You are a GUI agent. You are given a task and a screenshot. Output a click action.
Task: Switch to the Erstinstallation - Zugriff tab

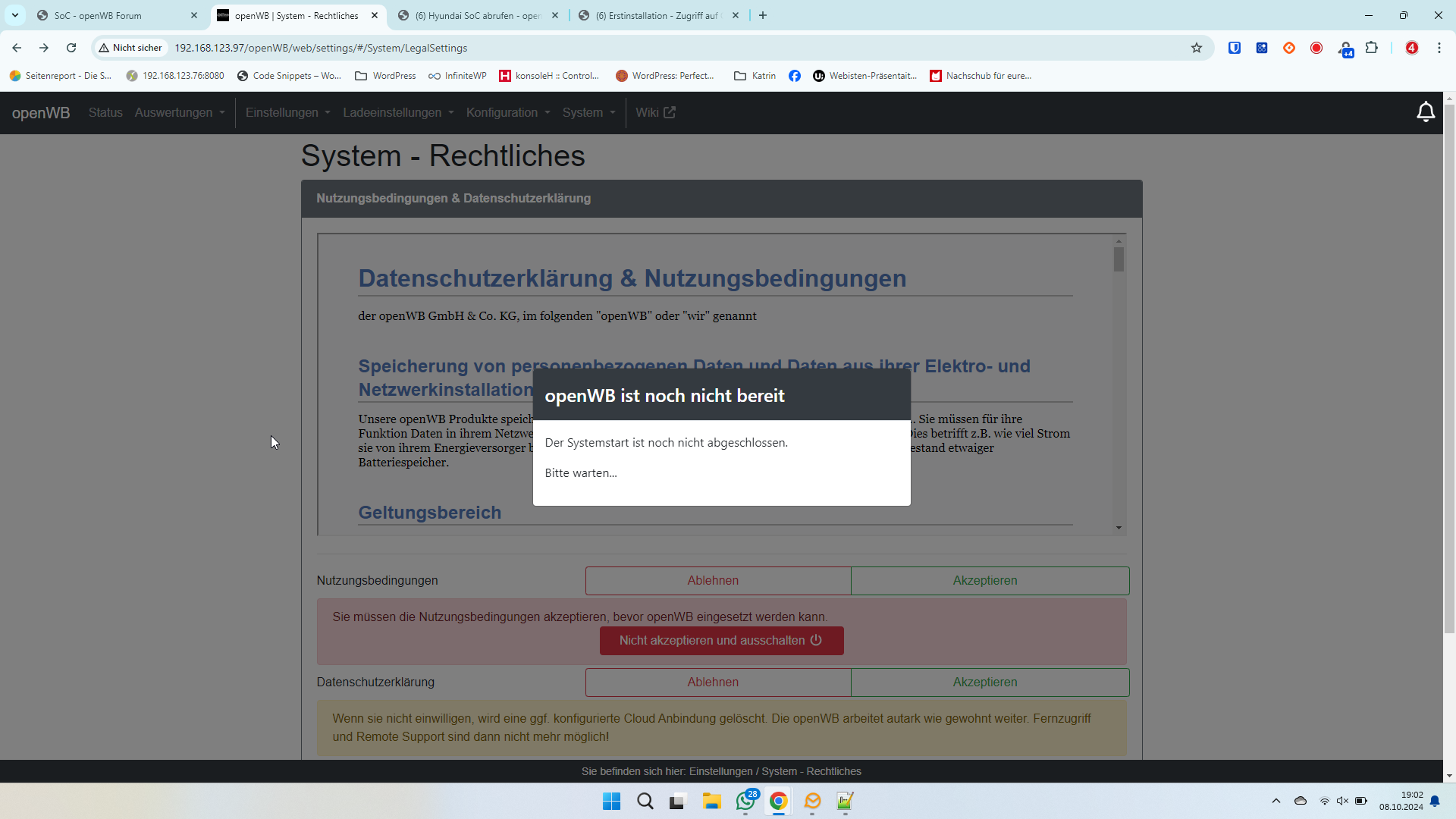point(657,15)
